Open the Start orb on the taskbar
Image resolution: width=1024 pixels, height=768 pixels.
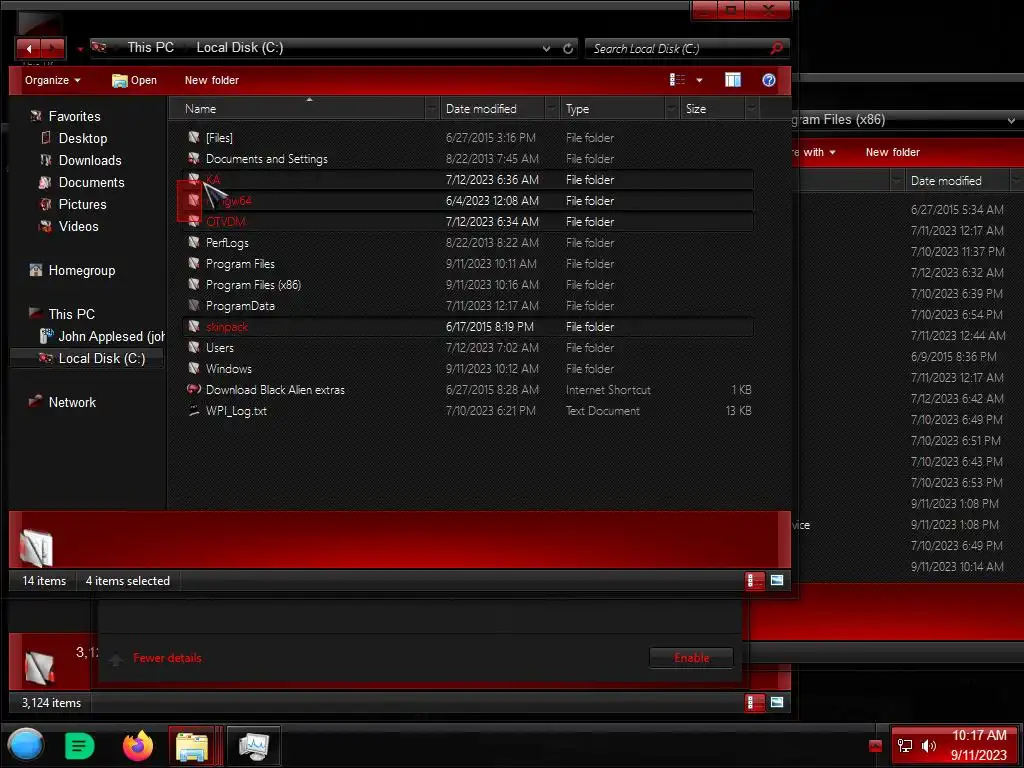pos(26,745)
